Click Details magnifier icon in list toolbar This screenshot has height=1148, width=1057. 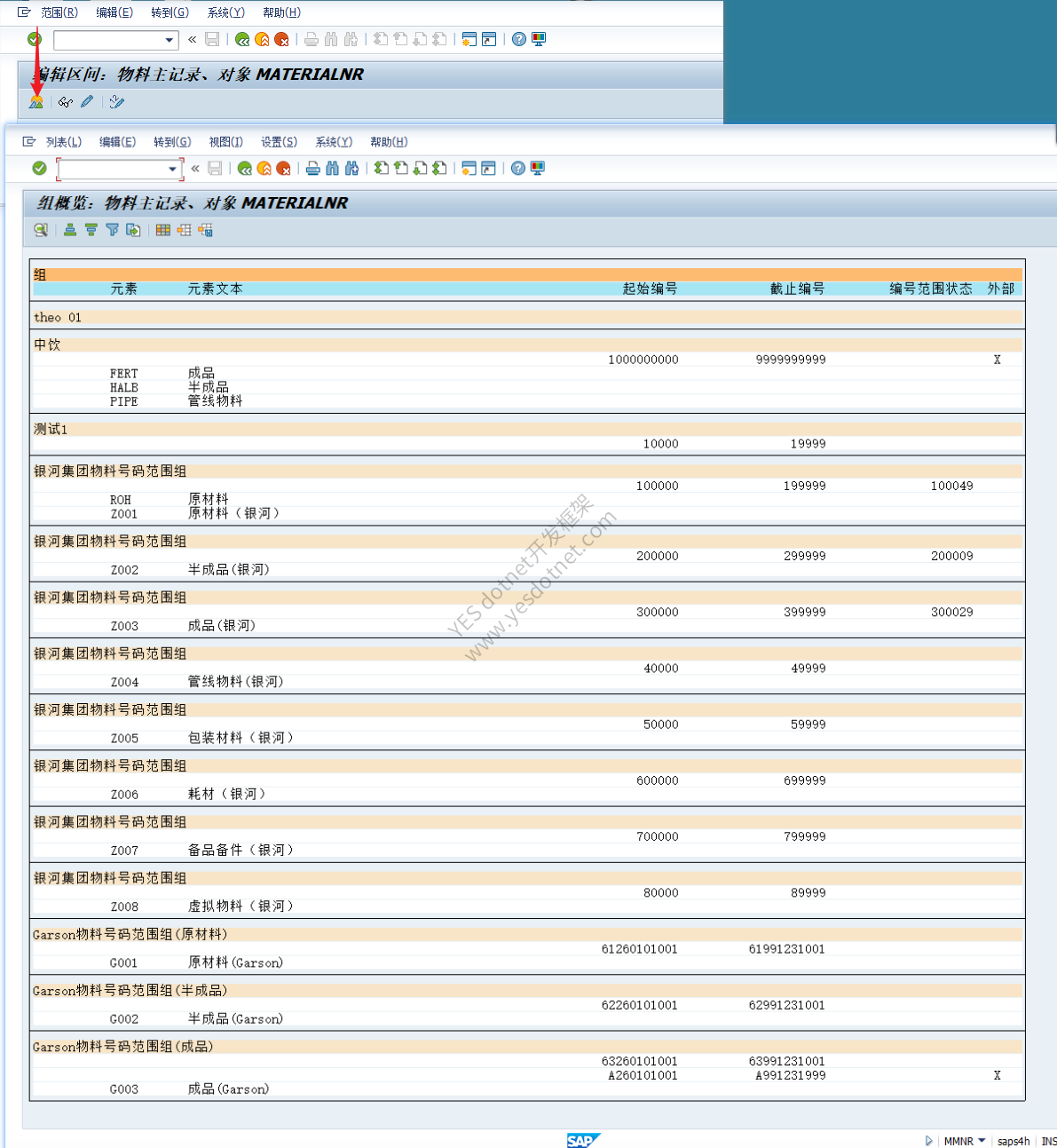click(41, 230)
